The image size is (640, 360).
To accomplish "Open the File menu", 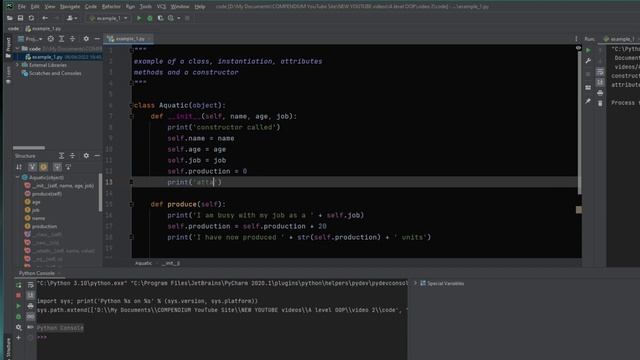I will coord(21,7).
